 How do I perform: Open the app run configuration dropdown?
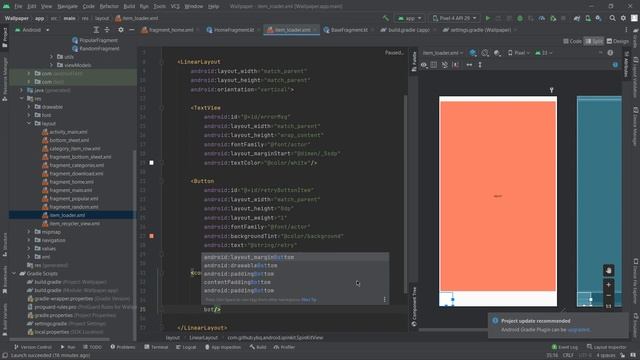pos(409,18)
